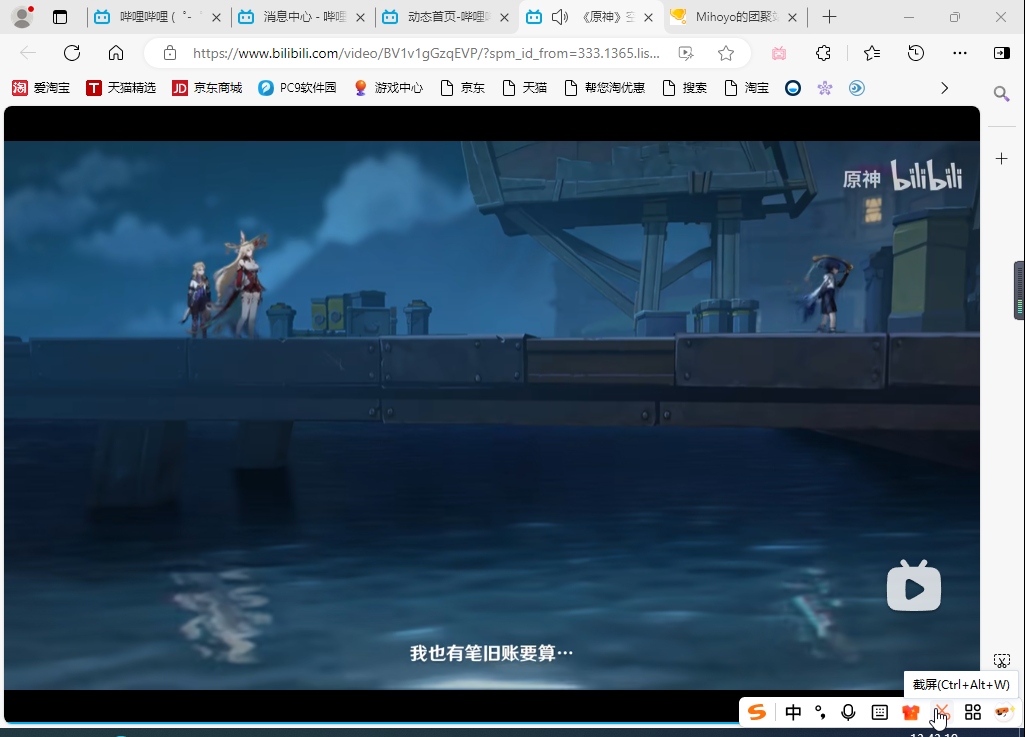Screen dimensions: 1025x737
Task: Expand the bookmarks bar overflow chevron
Action: pyautogui.click(x=944, y=88)
